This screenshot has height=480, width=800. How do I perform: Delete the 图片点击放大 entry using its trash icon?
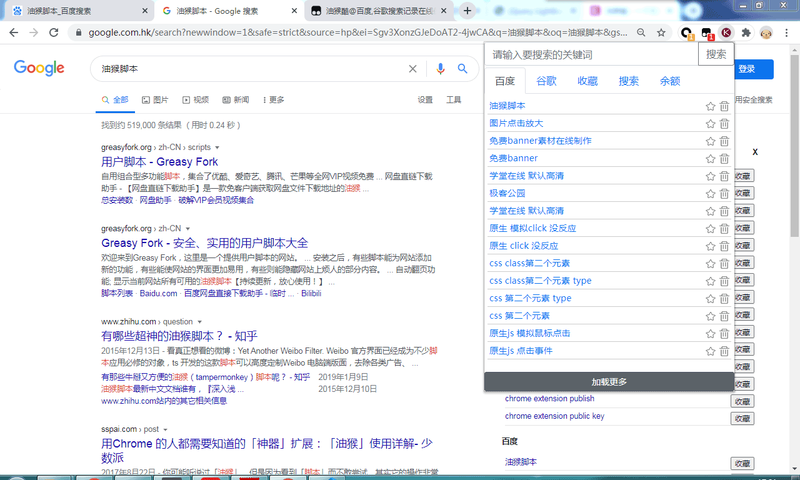tap(724, 123)
